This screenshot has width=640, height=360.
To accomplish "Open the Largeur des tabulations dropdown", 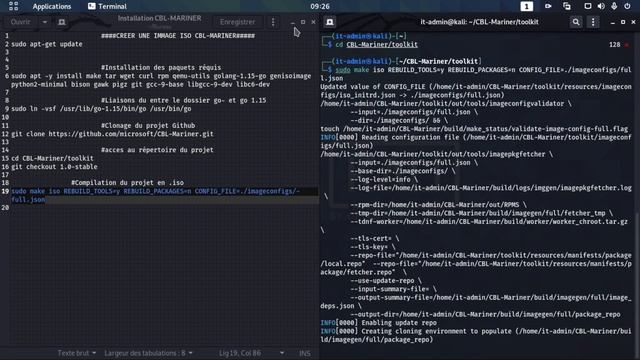I will click(x=148, y=353).
